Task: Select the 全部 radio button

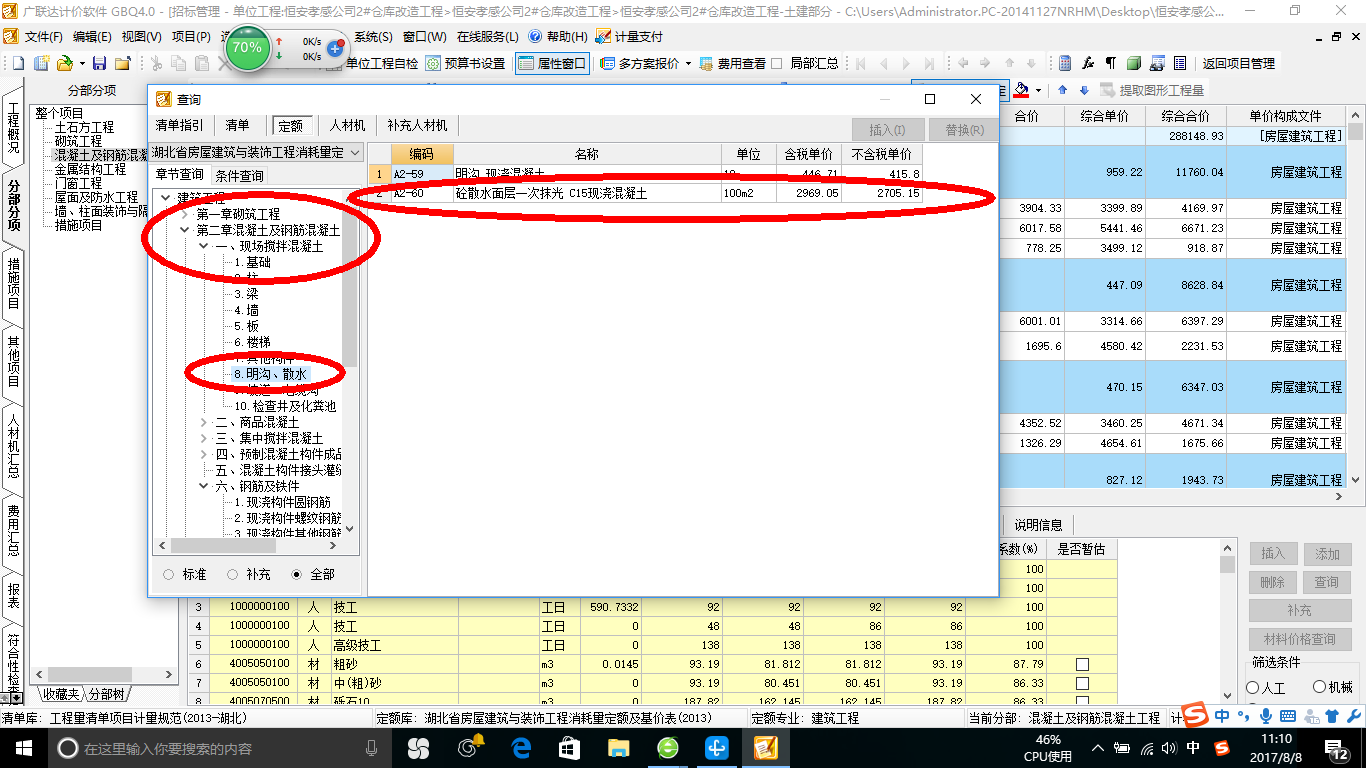Action: click(296, 575)
